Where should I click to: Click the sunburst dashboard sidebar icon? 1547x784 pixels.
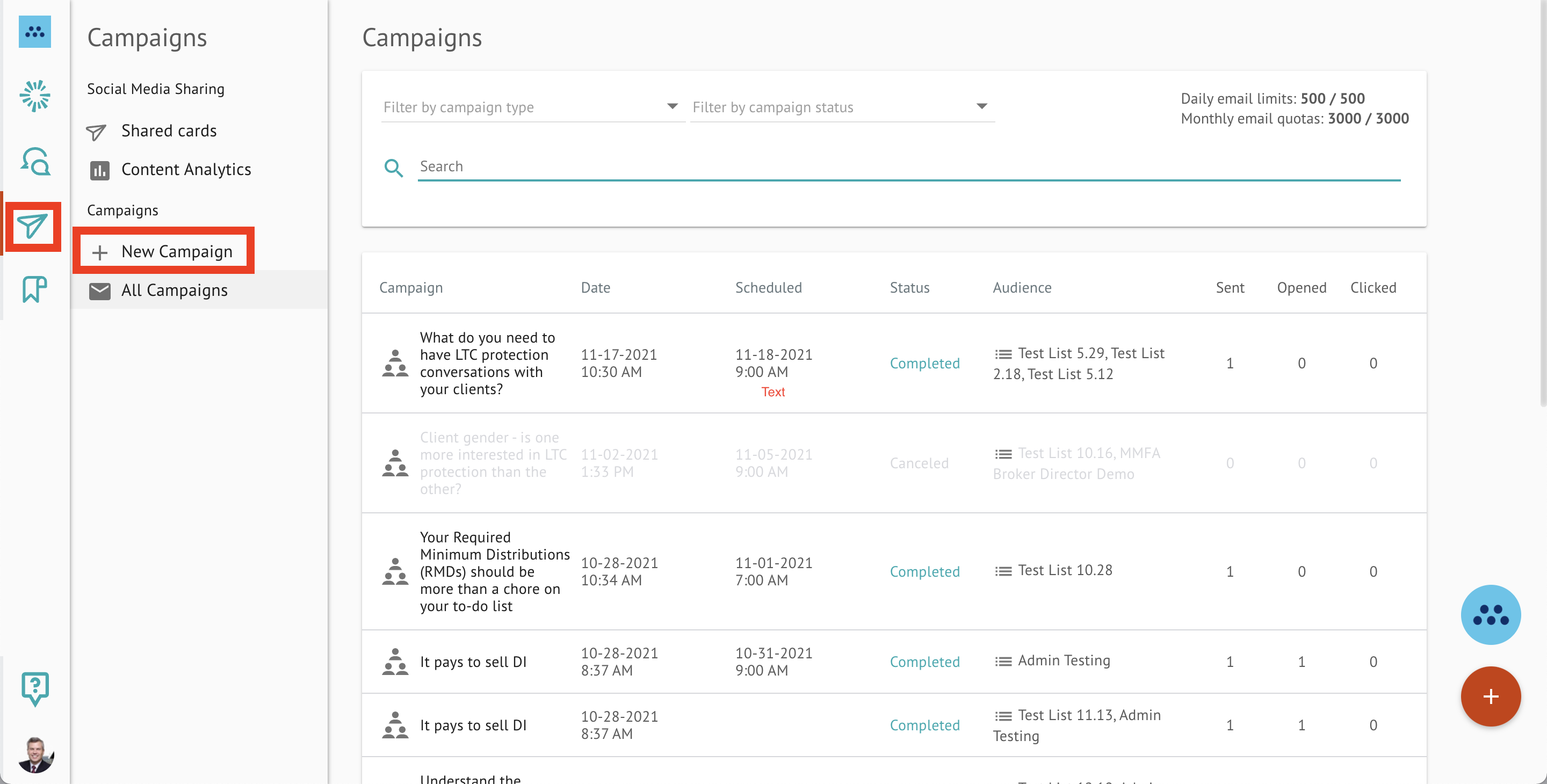35,96
